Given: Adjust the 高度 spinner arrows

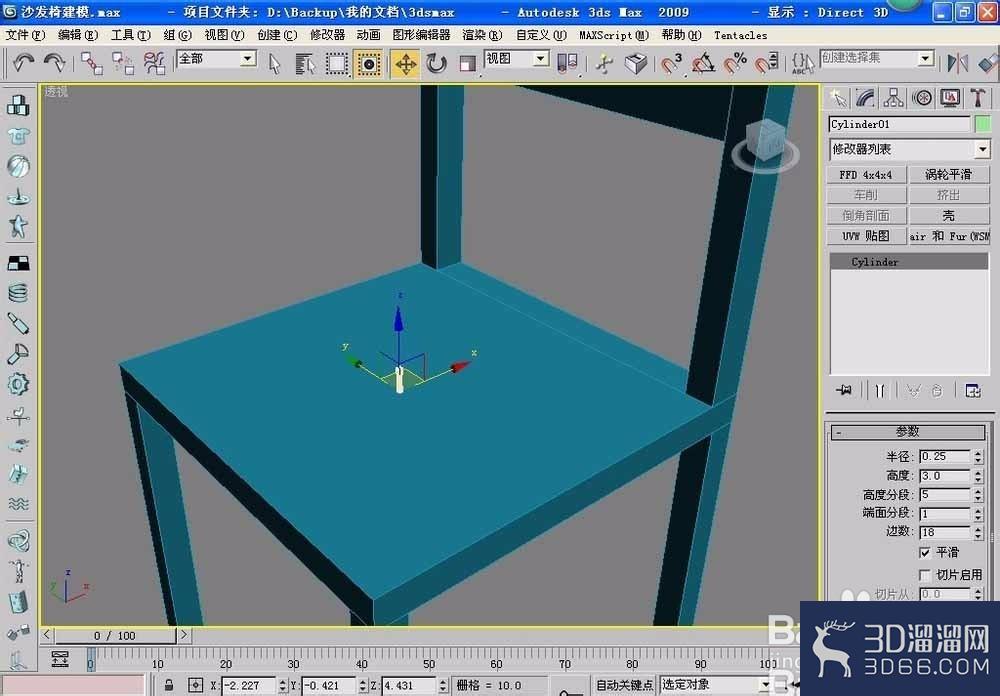Looking at the screenshot, I should click(x=978, y=476).
